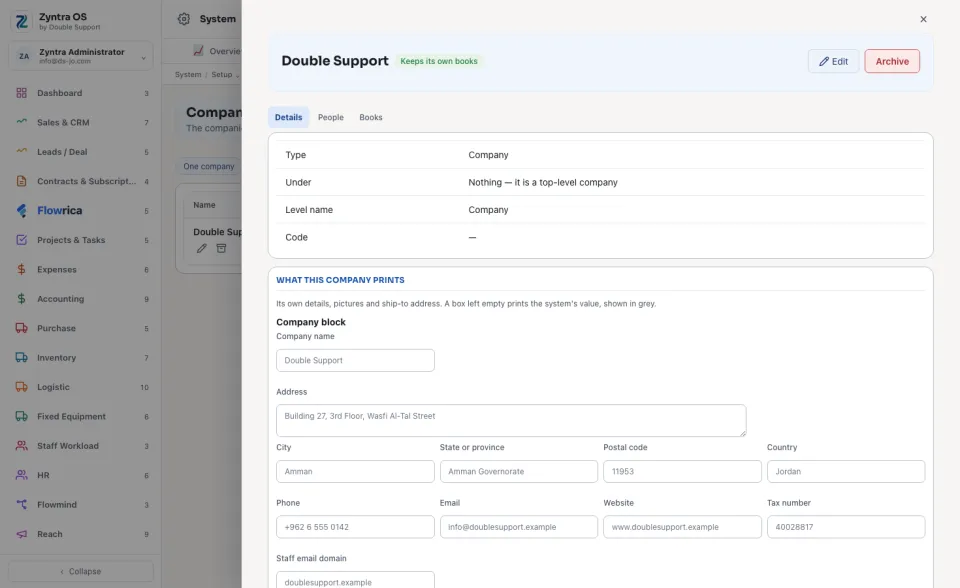This screenshot has width=960, height=588.
Task: Click the Sales & CRM sidebar icon
Action: point(21,122)
